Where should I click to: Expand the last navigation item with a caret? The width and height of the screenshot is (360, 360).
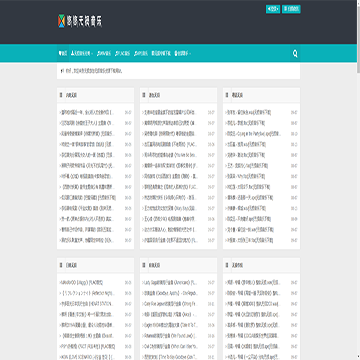click(x=182, y=53)
